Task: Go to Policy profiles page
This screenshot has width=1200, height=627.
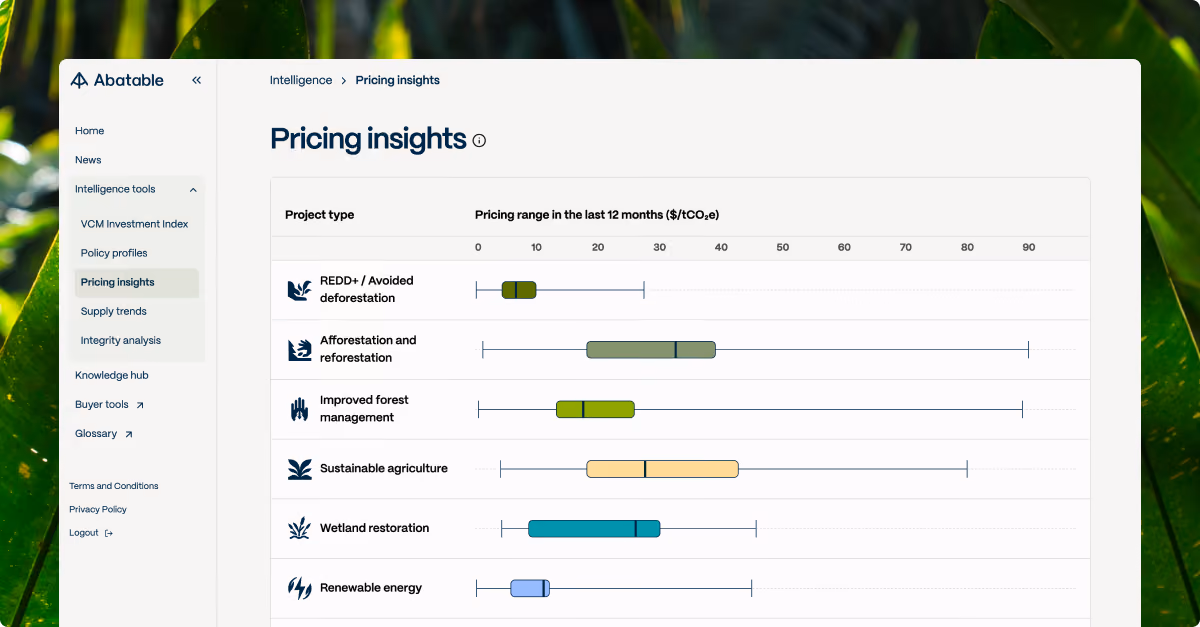Action: [x=114, y=253]
